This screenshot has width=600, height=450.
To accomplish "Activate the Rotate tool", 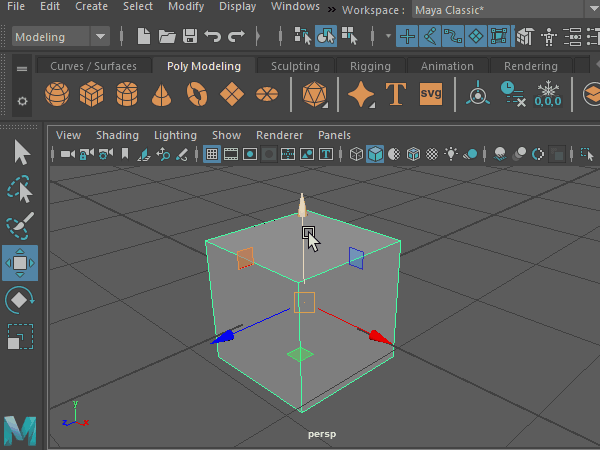I will tap(20, 299).
